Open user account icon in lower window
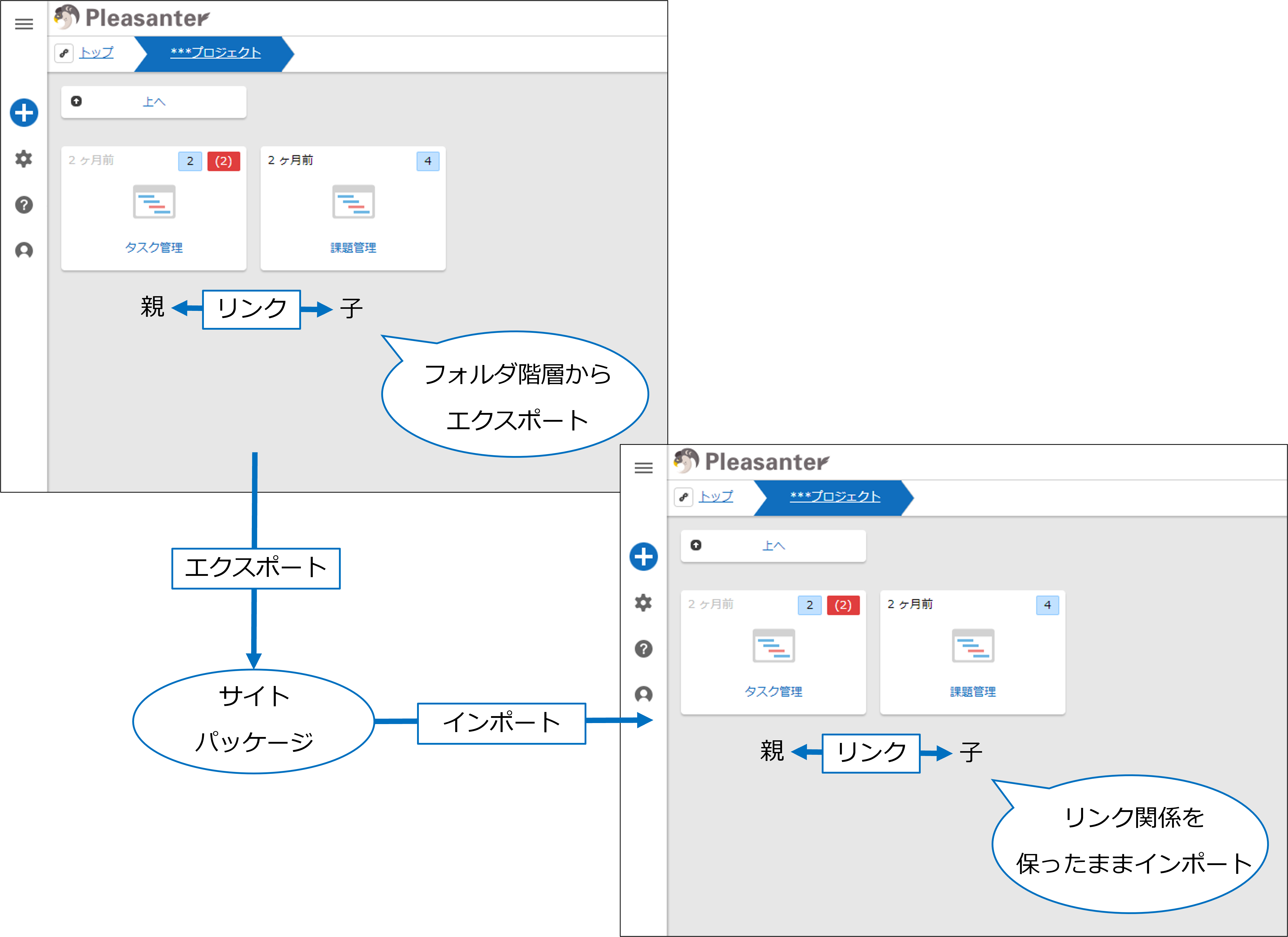This screenshot has width=1288, height=937. 643,694
